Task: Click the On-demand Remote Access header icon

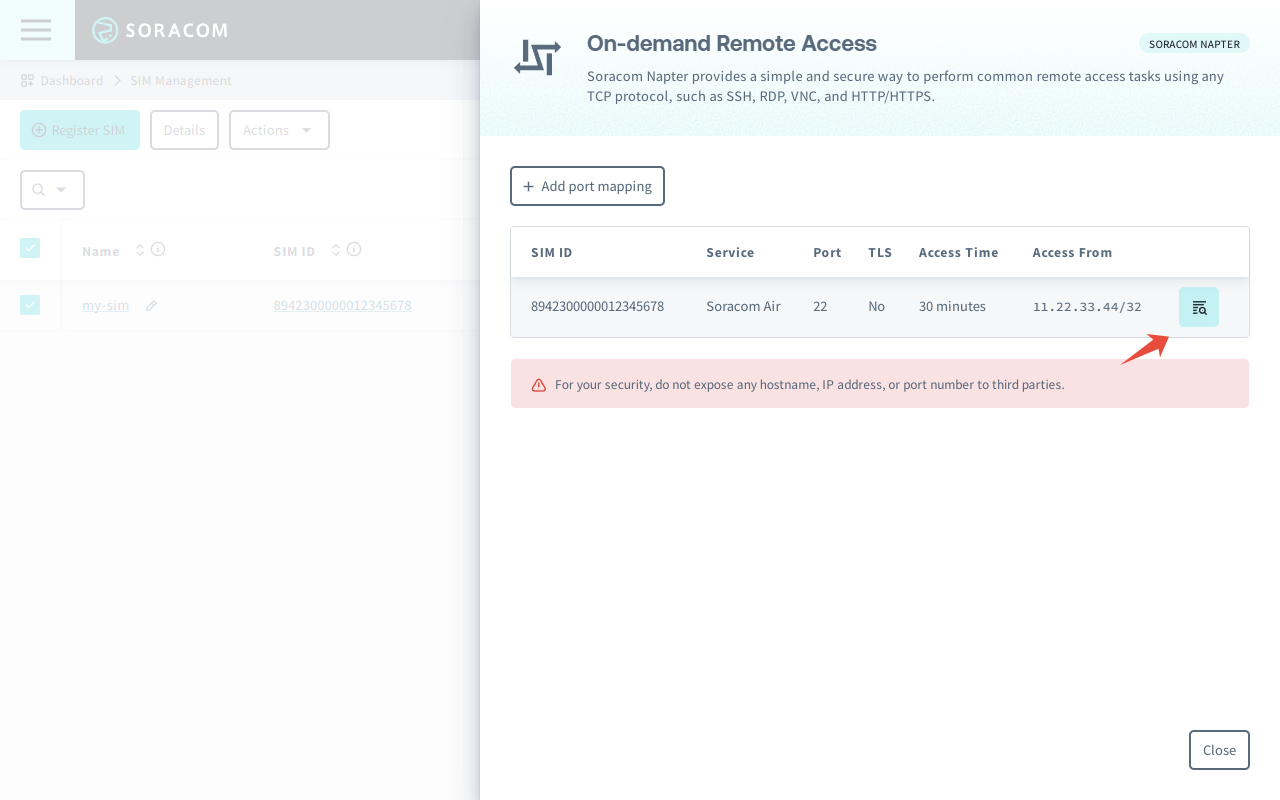Action: pyautogui.click(x=537, y=58)
